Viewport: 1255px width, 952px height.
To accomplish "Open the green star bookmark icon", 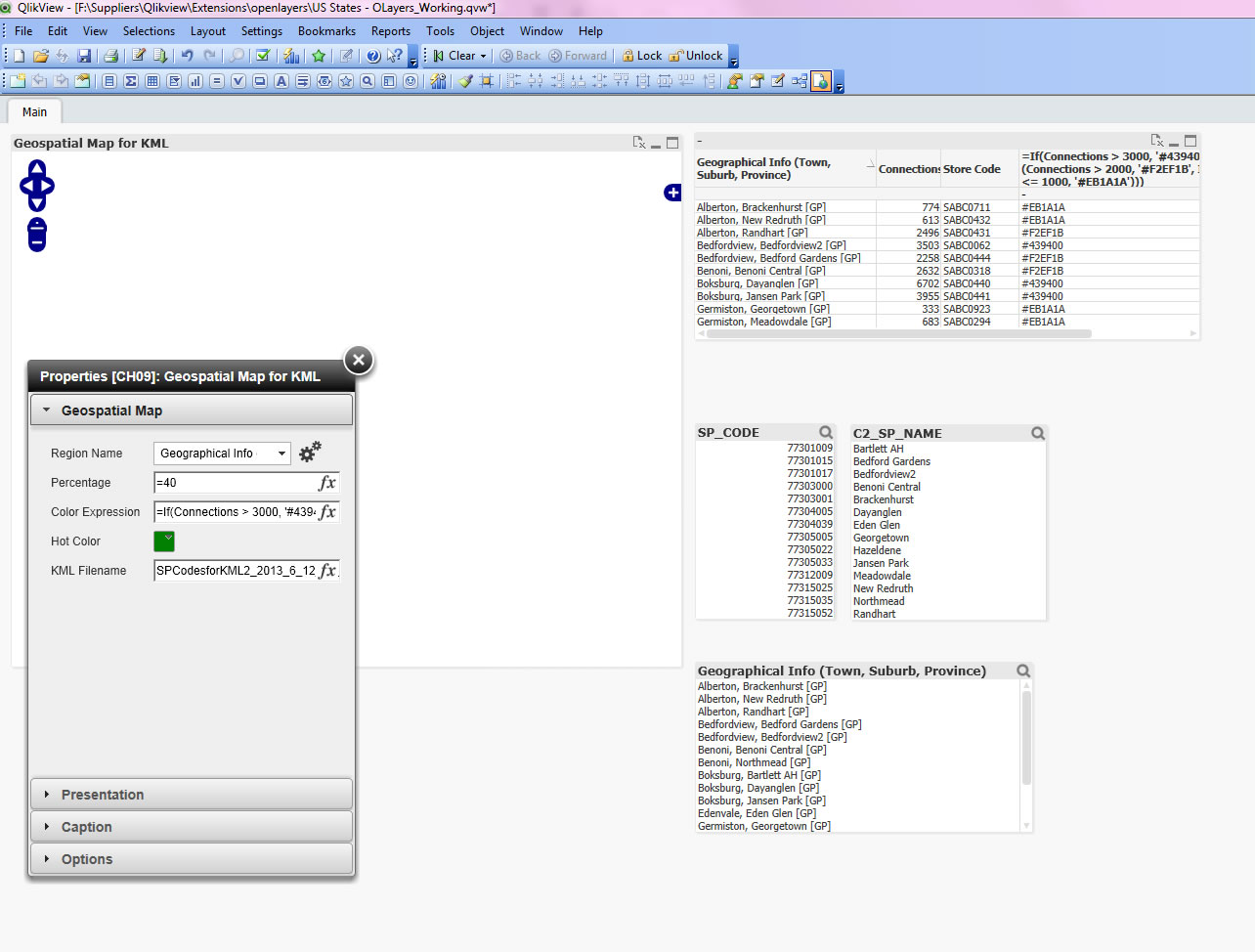I will pos(319,56).
